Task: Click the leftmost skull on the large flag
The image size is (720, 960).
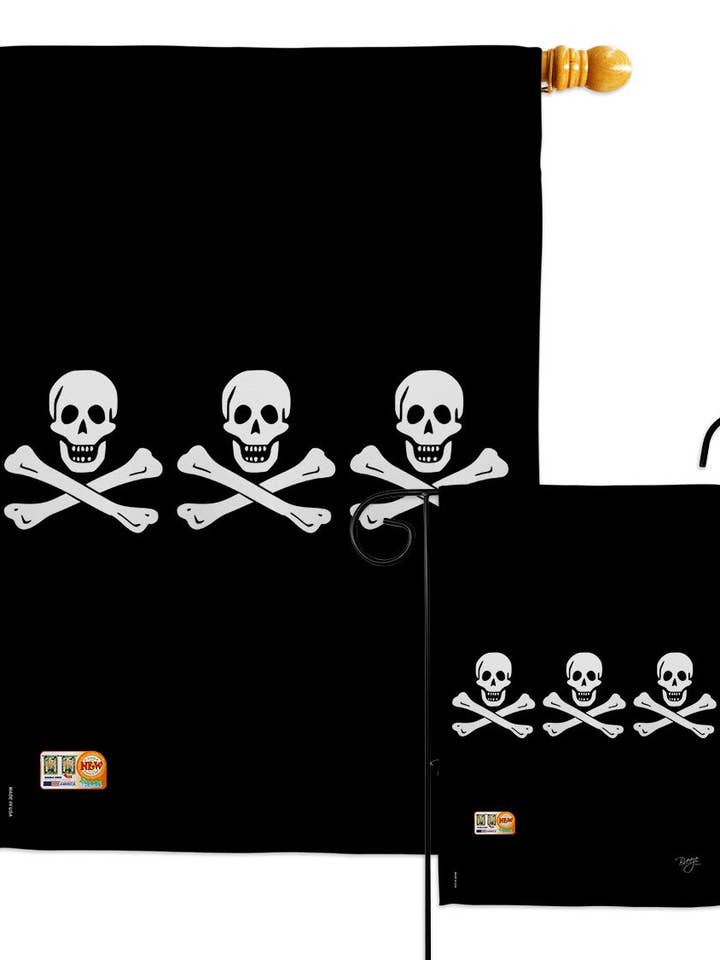Action: coord(83,421)
